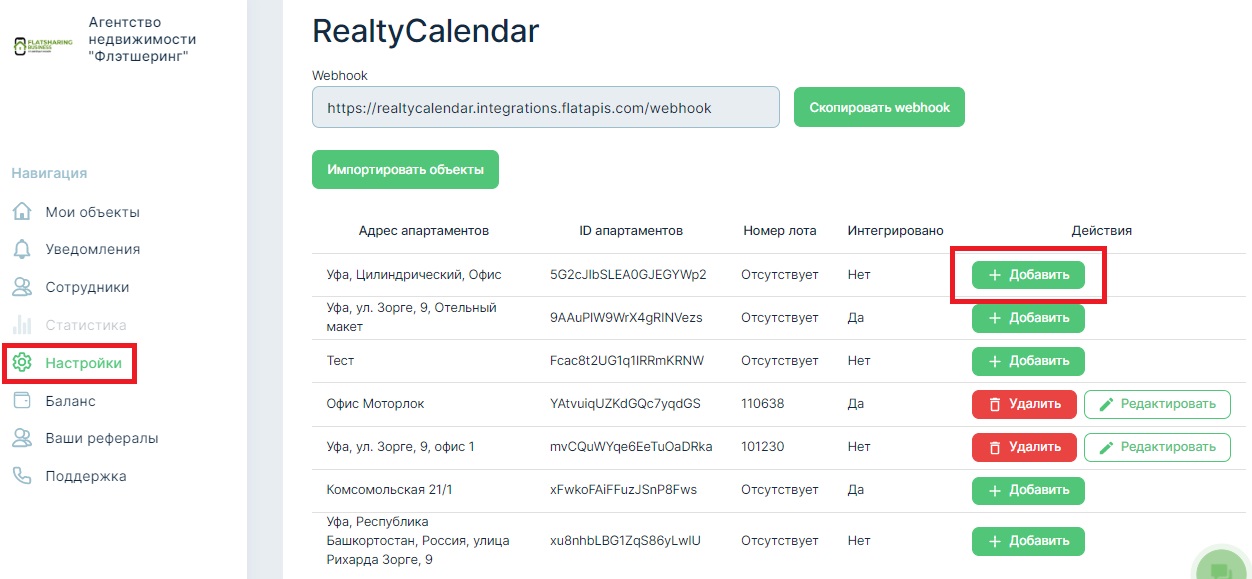
Task: Click the bell icon for Уведомления
Action: tap(22, 249)
